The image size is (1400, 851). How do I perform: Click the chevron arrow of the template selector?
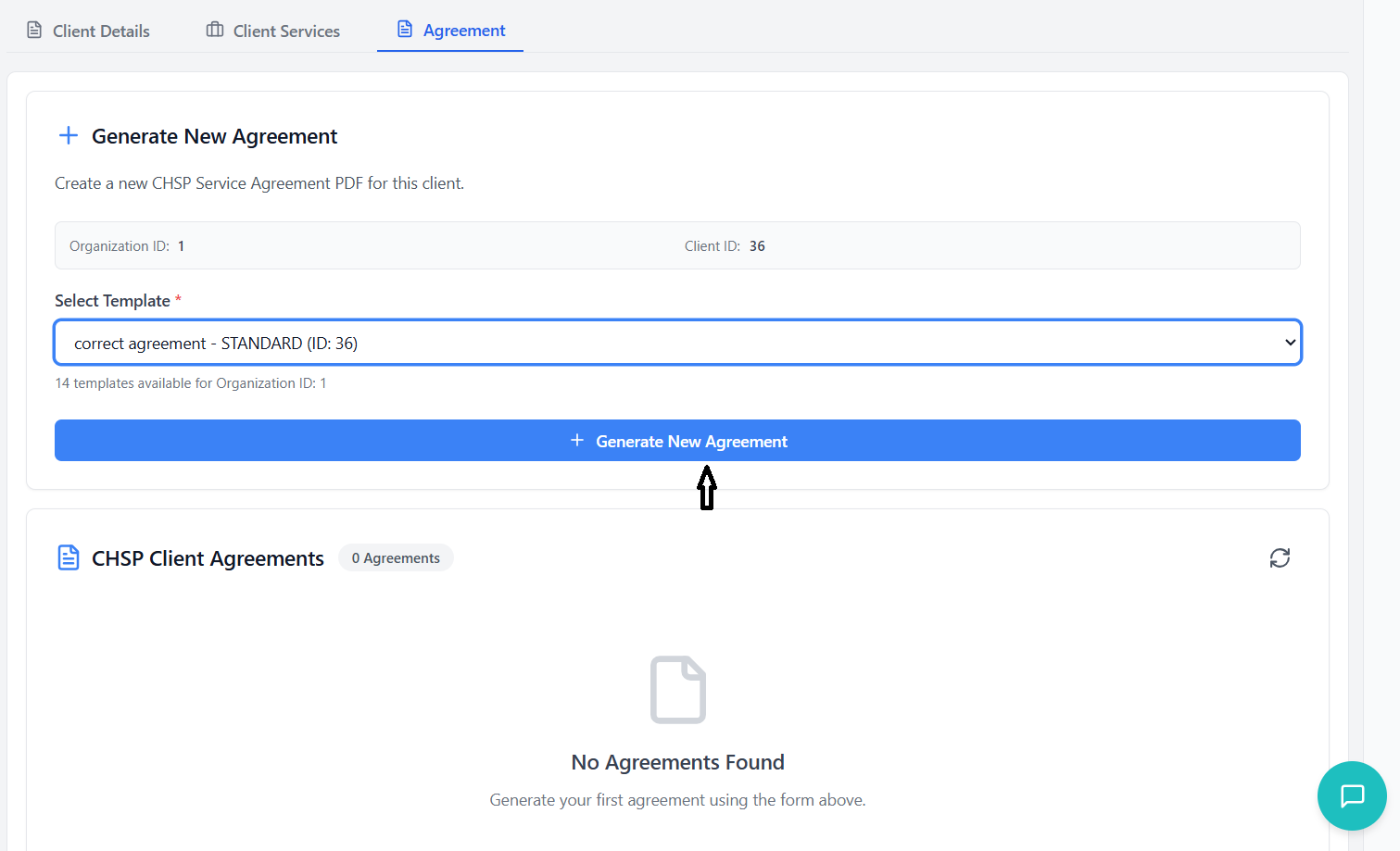click(1290, 343)
